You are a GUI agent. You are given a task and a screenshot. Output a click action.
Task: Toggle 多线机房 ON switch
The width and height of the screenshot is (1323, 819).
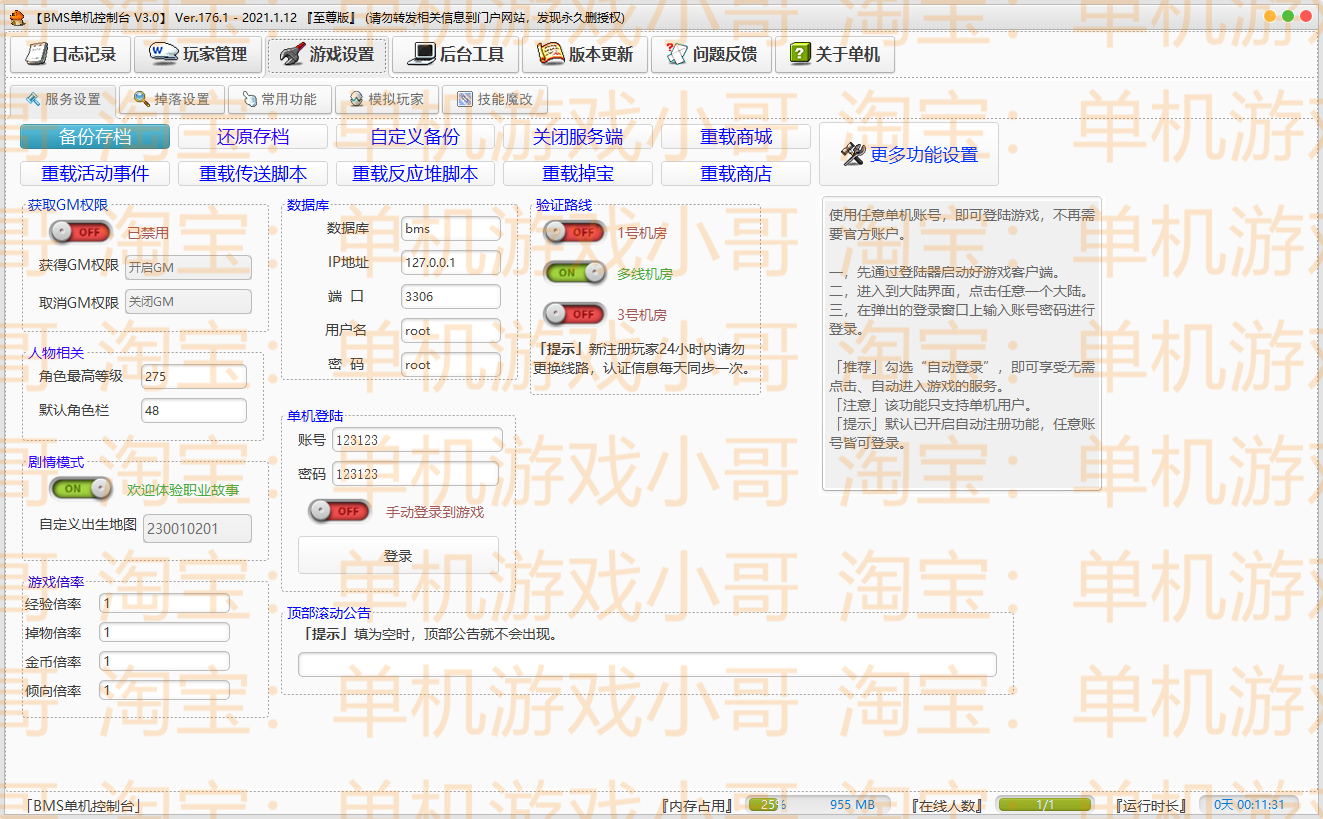tap(574, 272)
